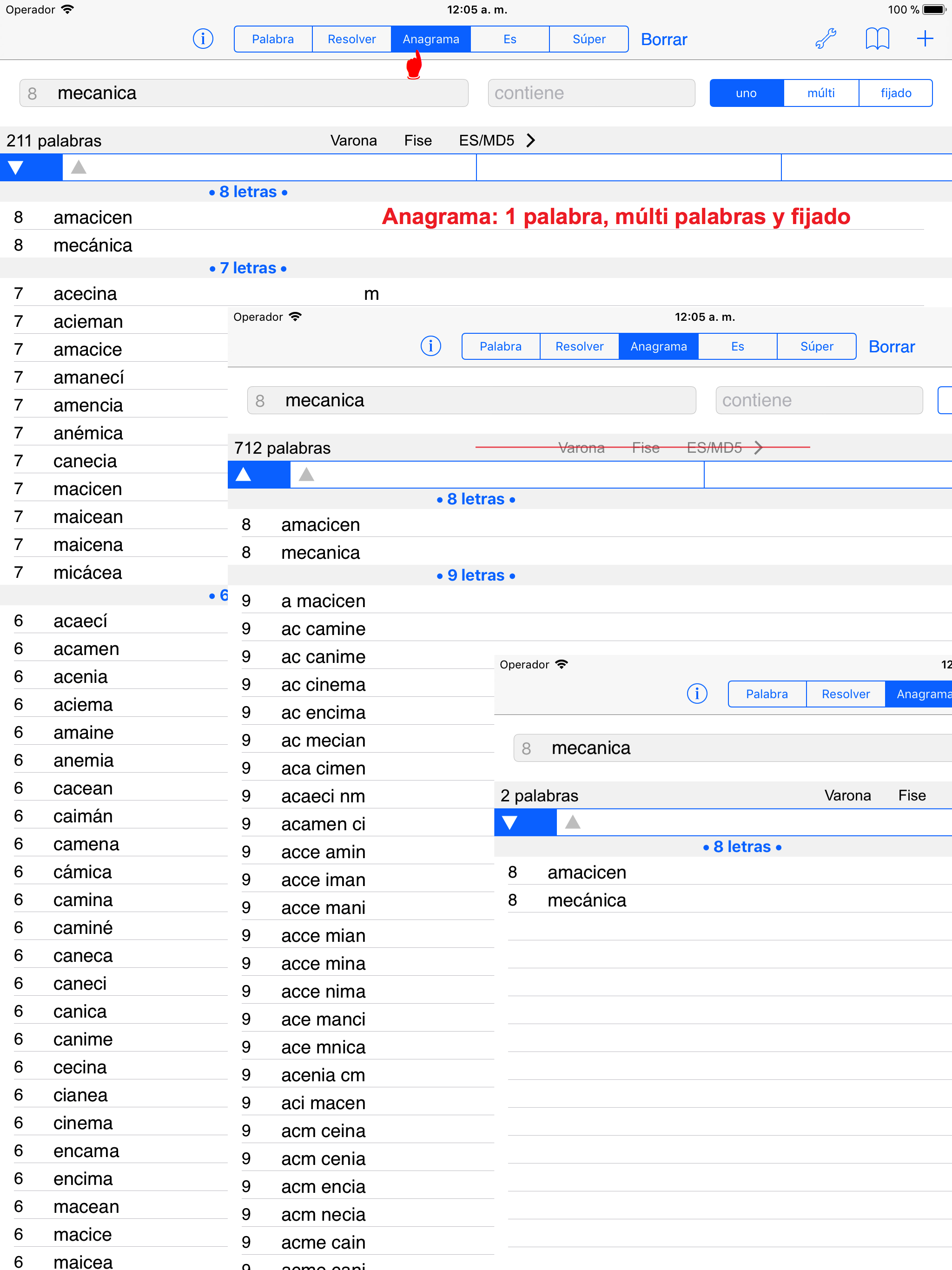The height and width of the screenshot is (1270, 952).
Task: Switch to 'múlti' anagram mode
Action: 820,93
